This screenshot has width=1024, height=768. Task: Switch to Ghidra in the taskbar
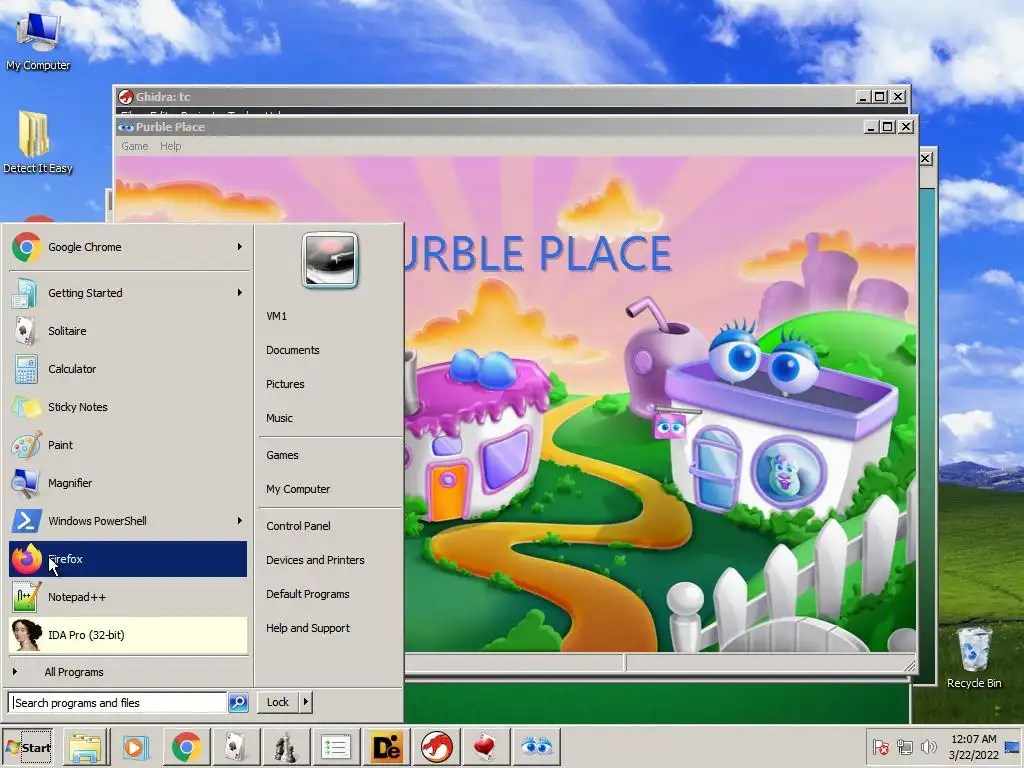[x=436, y=747]
